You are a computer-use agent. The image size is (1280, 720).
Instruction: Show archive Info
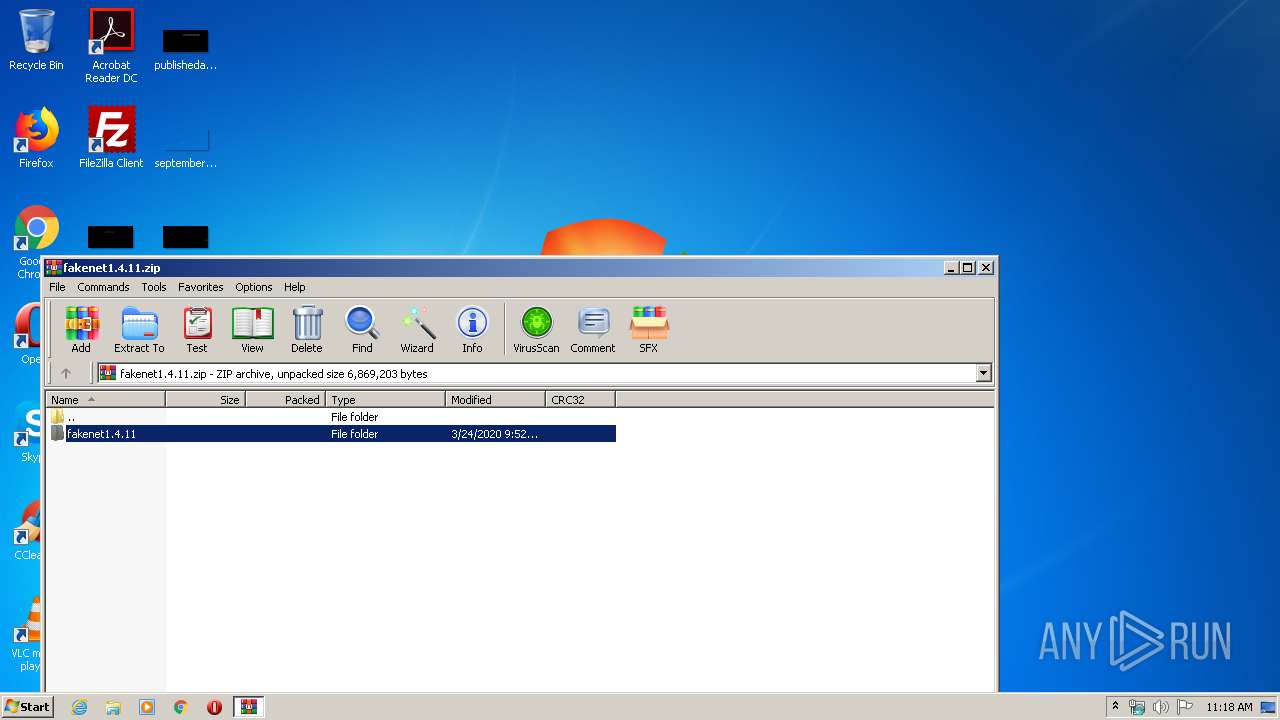[x=472, y=330]
